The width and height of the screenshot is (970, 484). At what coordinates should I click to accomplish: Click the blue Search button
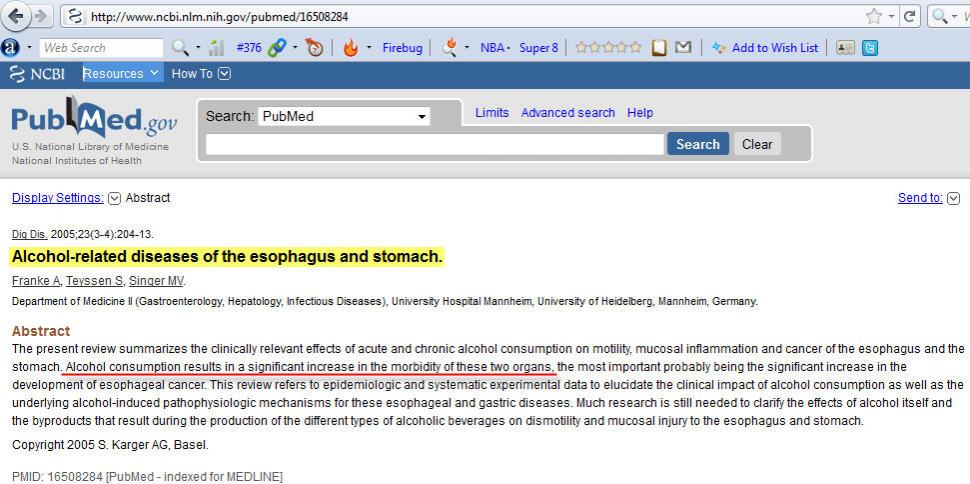click(x=697, y=144)
